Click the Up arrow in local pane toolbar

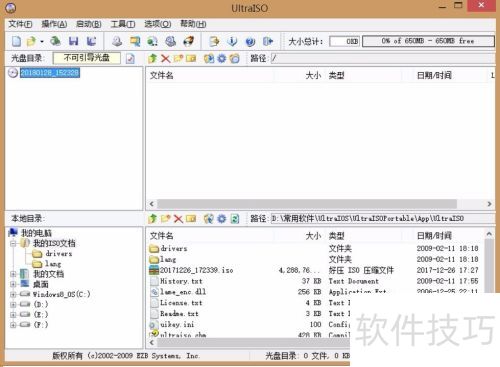(153, 219)
